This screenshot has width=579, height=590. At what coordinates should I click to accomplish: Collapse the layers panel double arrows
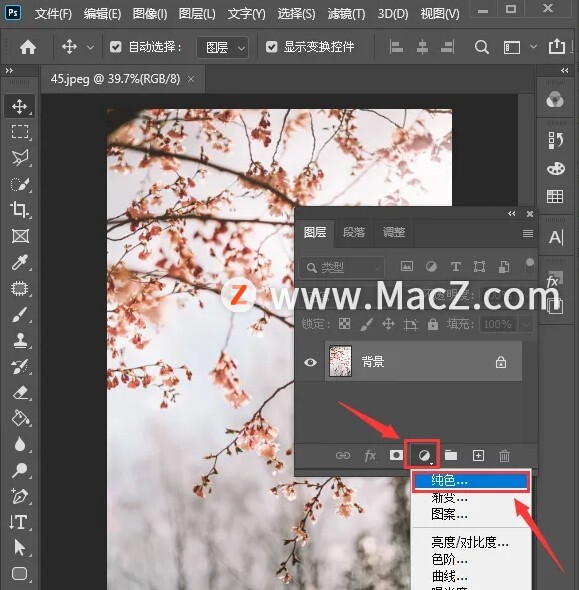[x=512, y=214]
